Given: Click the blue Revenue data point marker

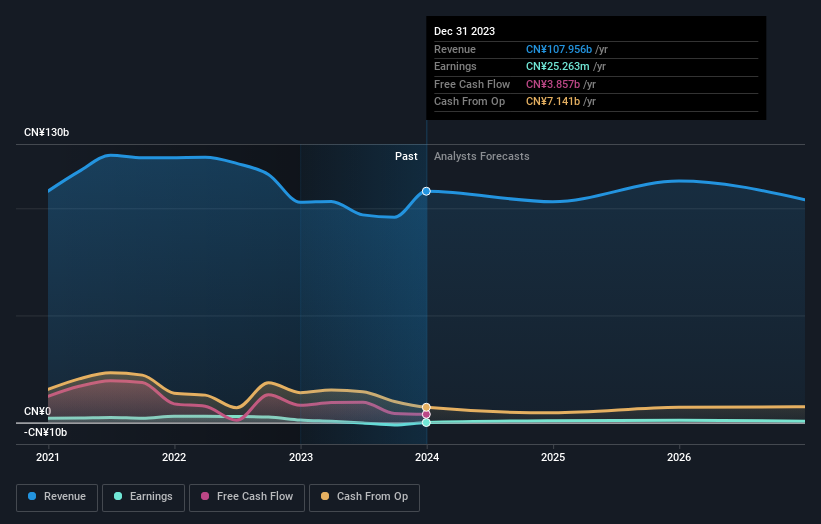Looking at the screenshot, I should click(x=426, y=191).
